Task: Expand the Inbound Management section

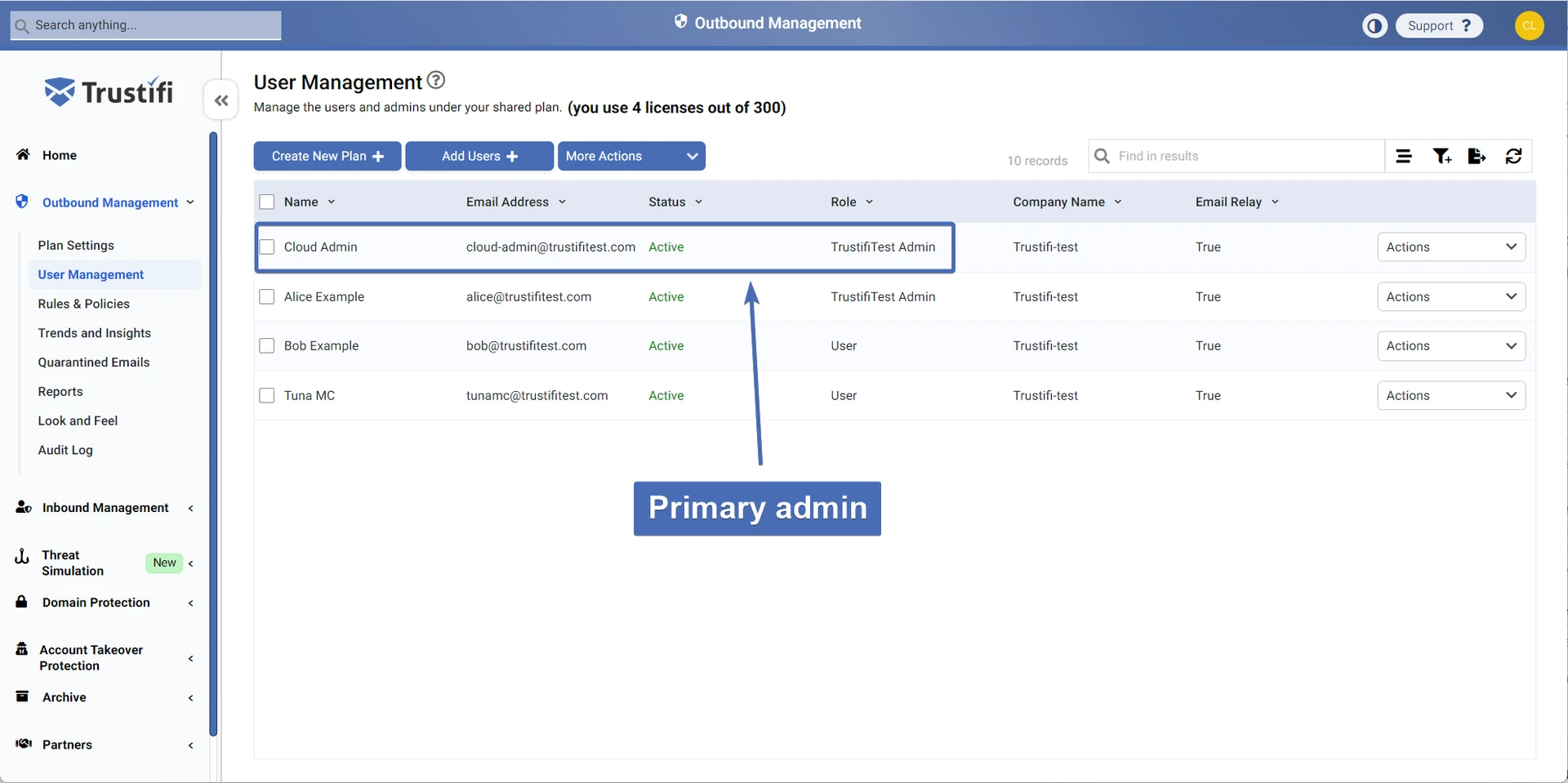Action: [x=105, y=508]
